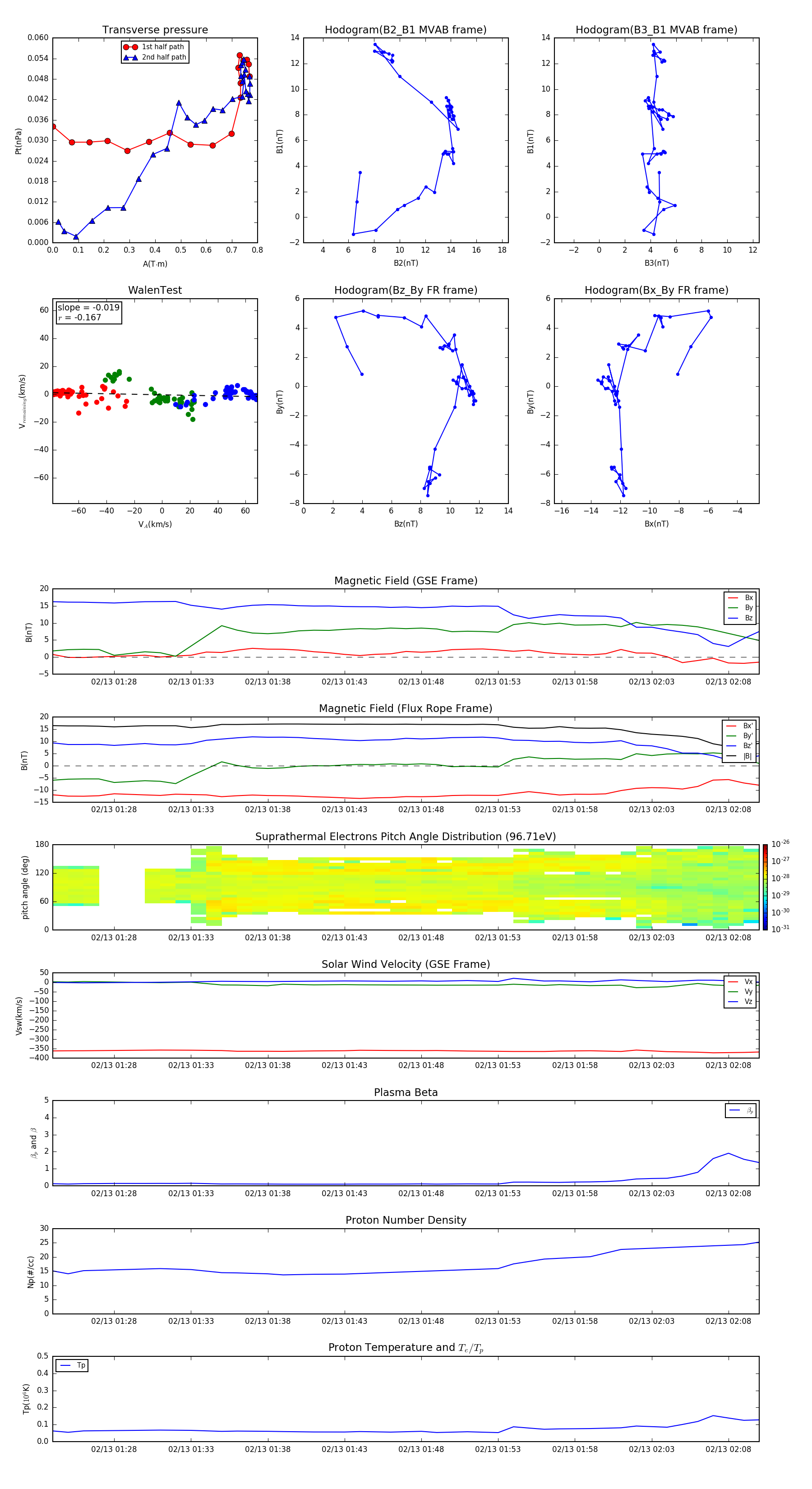Click 'Hodogram(B3_B1 MVAB frame)' title
Viewport: 812px width, 1489px height.
(x=656, y=30)
